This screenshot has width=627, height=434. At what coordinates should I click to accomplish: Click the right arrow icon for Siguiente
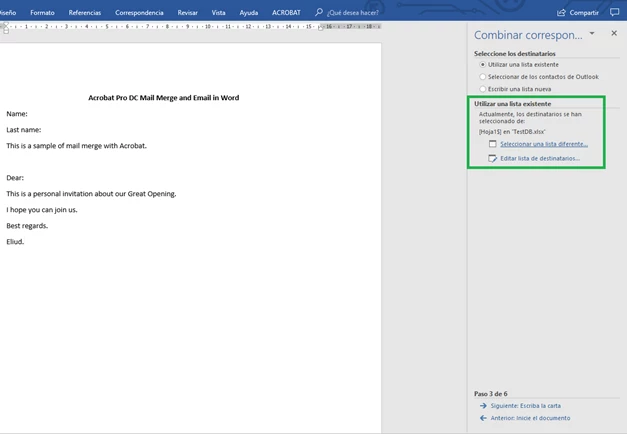point(483,406)
